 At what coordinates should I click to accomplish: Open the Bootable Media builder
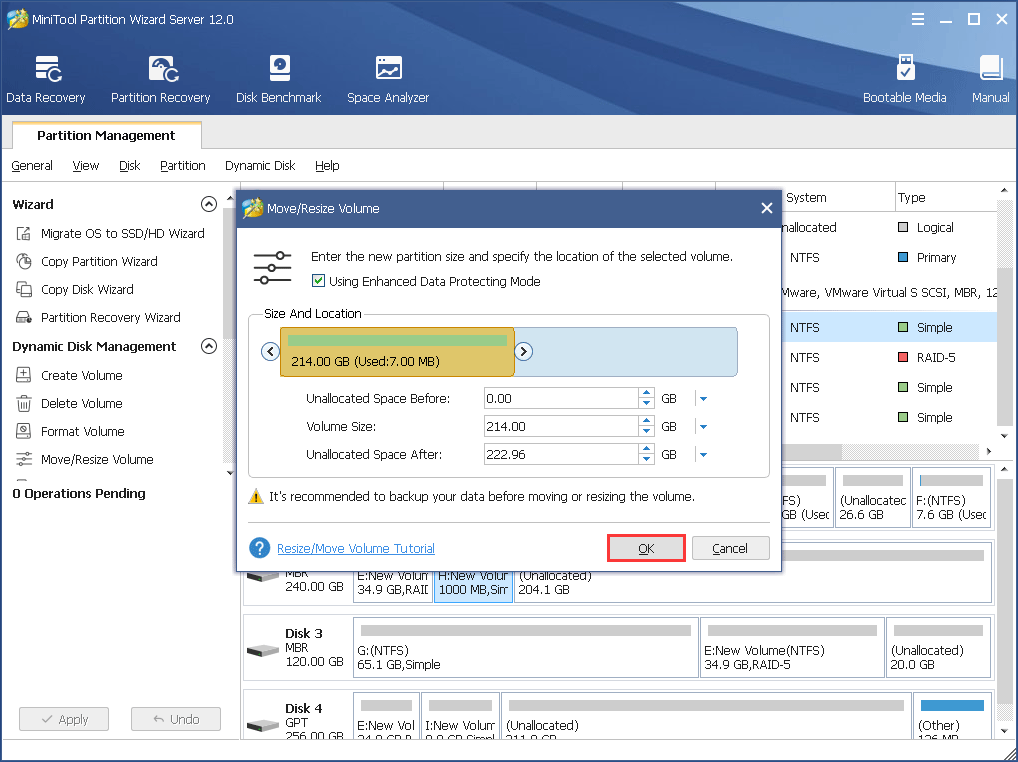pos(904,79)
